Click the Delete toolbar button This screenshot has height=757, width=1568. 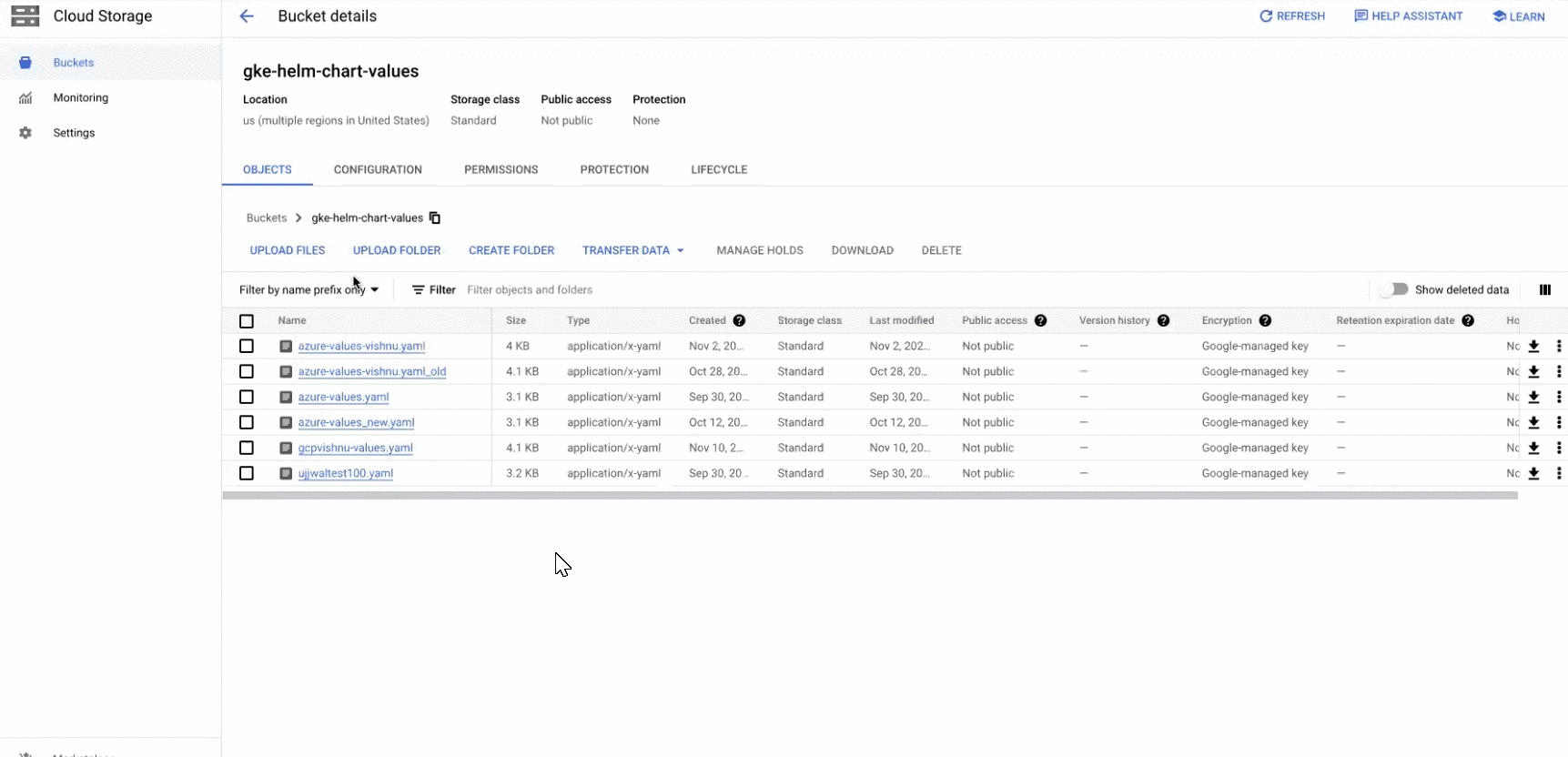coord(941,250)
